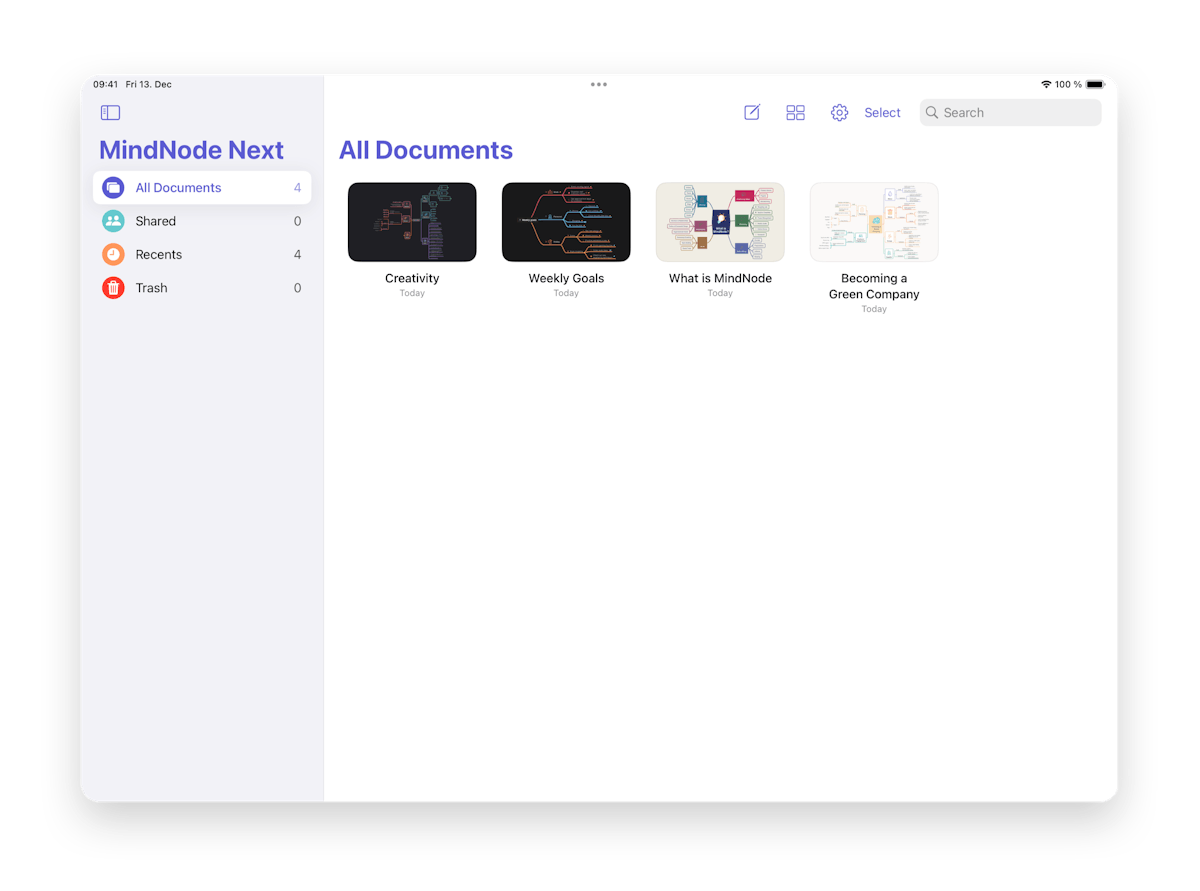Enter document selection mode with Select
This screenshot has height=891, width=1200.
pyautogui.click(x=882, y=112)
